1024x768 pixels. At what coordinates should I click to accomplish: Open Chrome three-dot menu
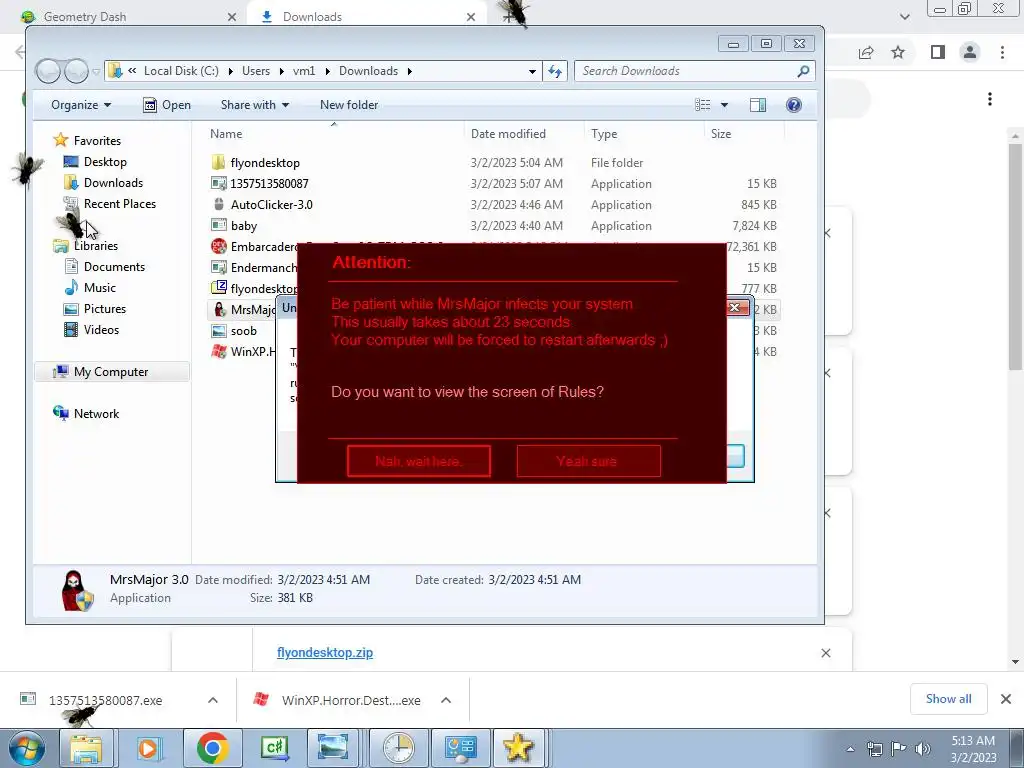coord(1002,52)
